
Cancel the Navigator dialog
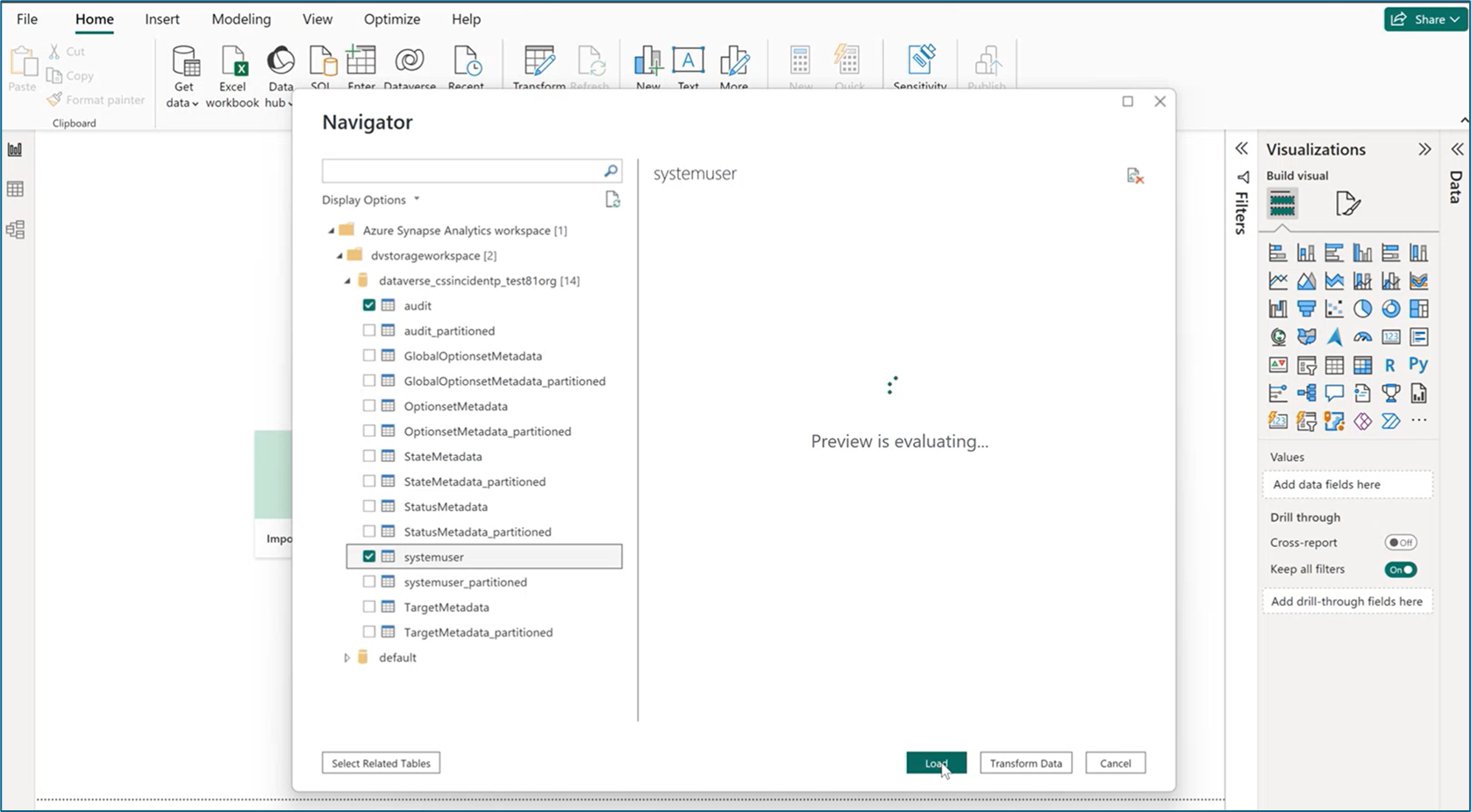[1116, 763]
